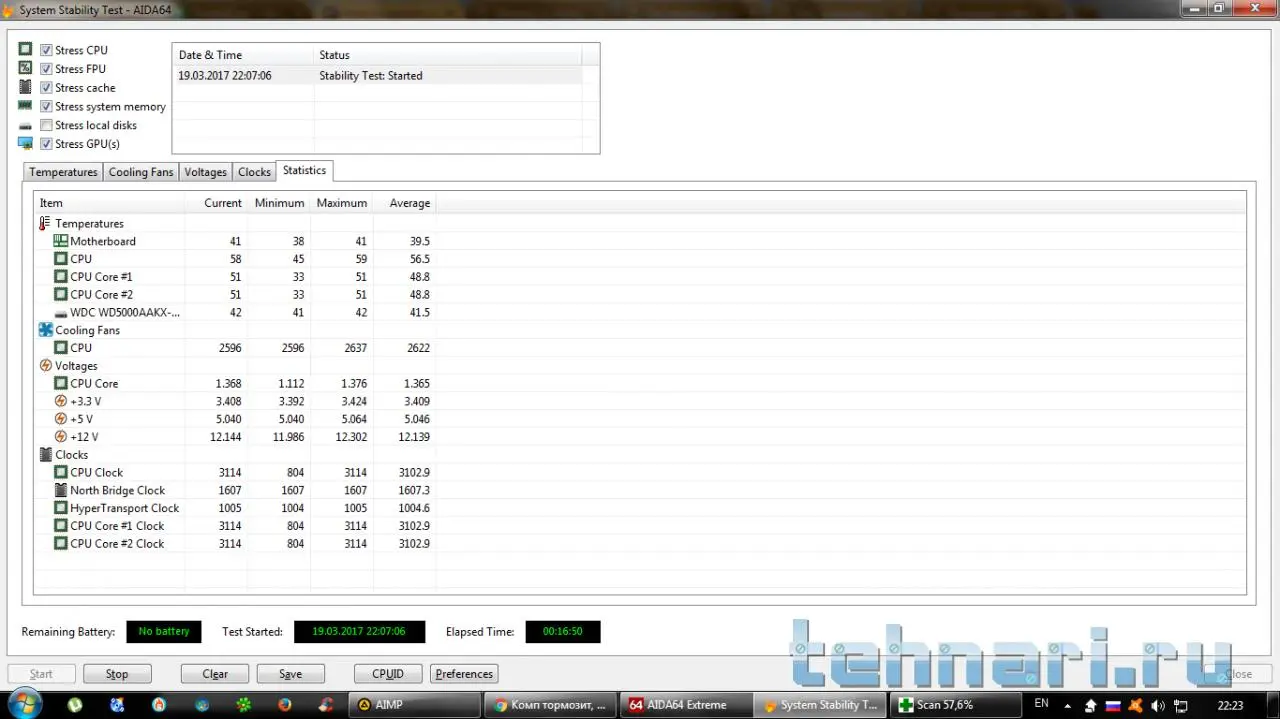
Task: Open Preferences dialog button
Action: pyautogui.click(x=464, y=674)
